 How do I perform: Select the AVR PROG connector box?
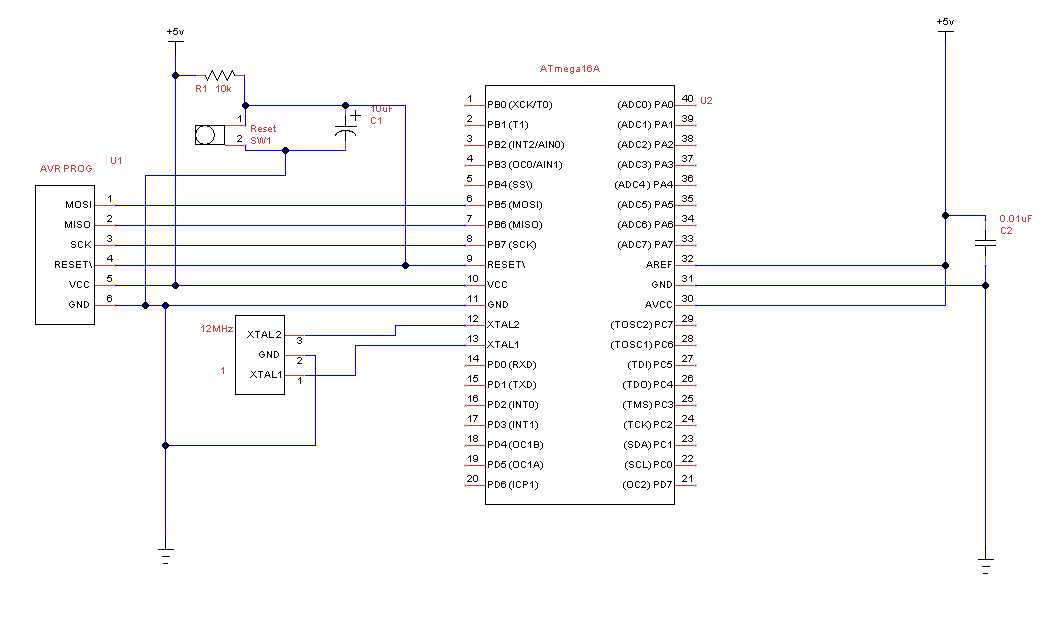65,255
